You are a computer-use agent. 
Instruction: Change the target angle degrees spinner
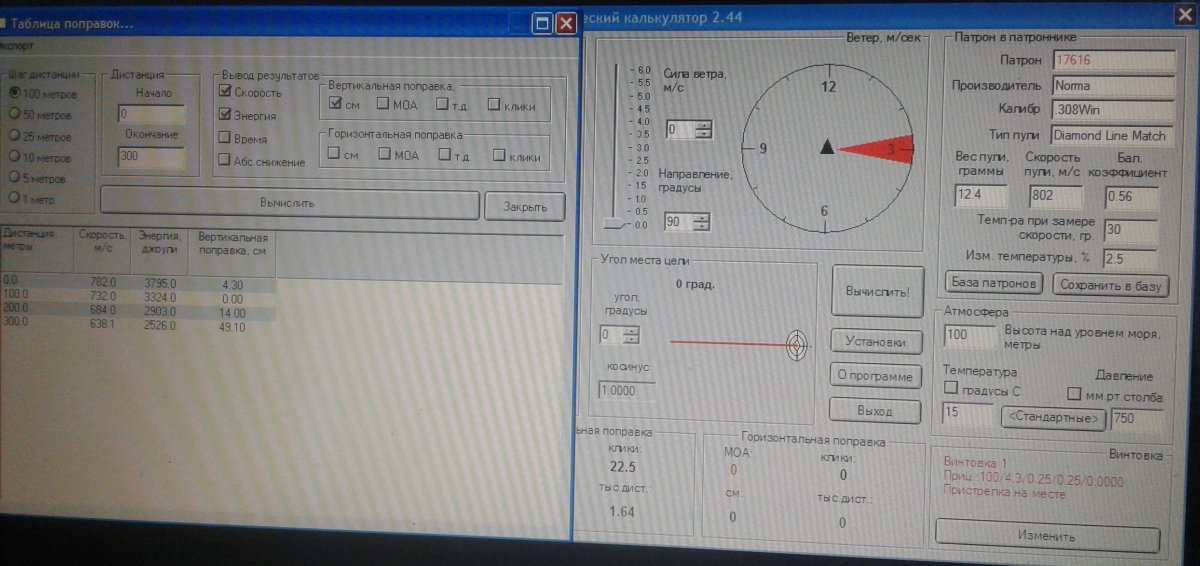(630, 334)
